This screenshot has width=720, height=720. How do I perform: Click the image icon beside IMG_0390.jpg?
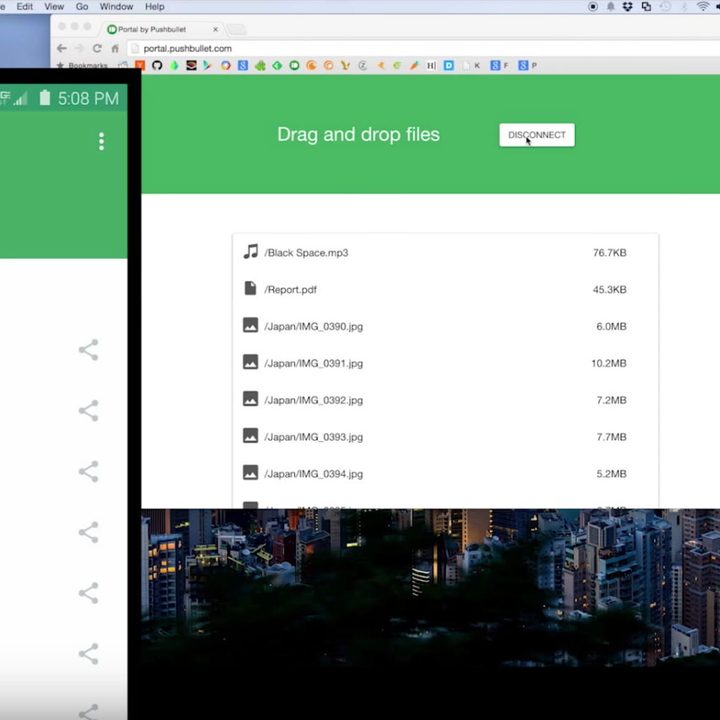[x=250, y=325]
